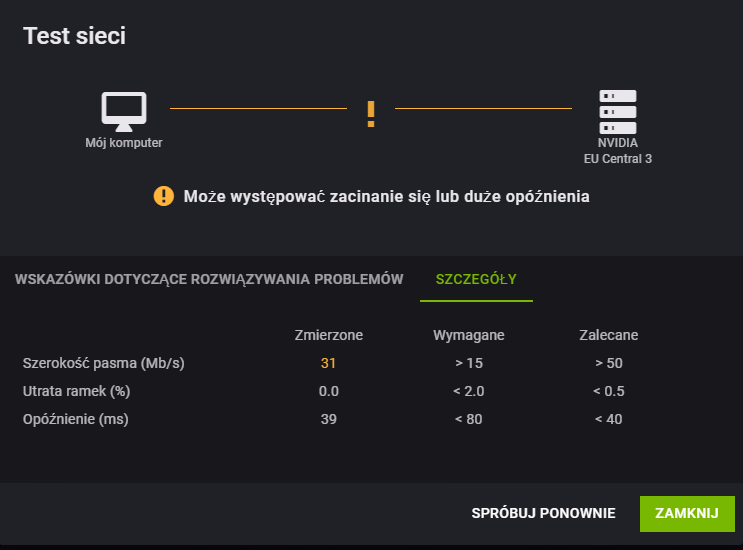Click the Zmierzone column header
This screenshot has height=550, width=743.
tap(328, 335)
